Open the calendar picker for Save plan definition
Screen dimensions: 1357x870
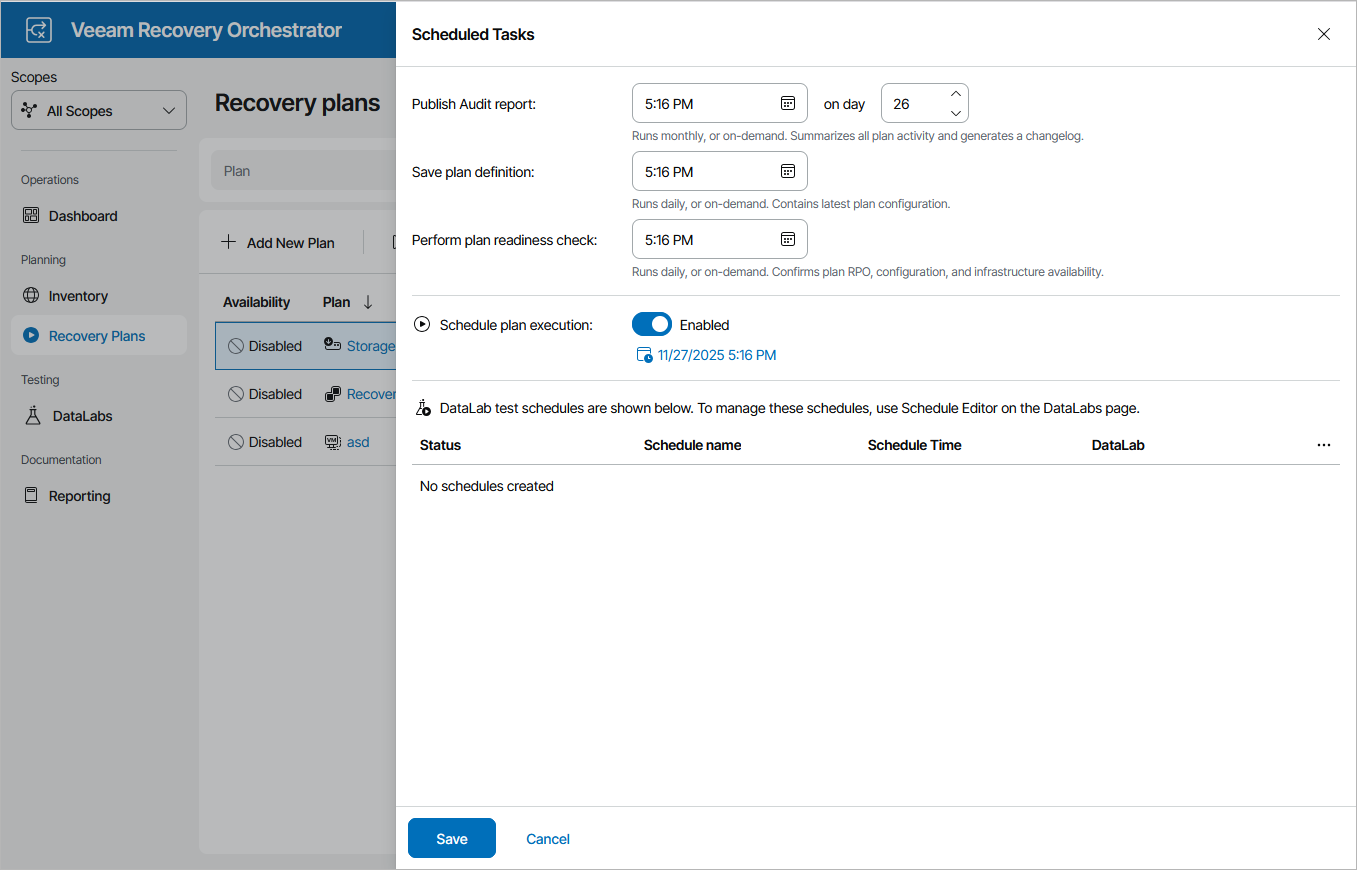(790, 171)
